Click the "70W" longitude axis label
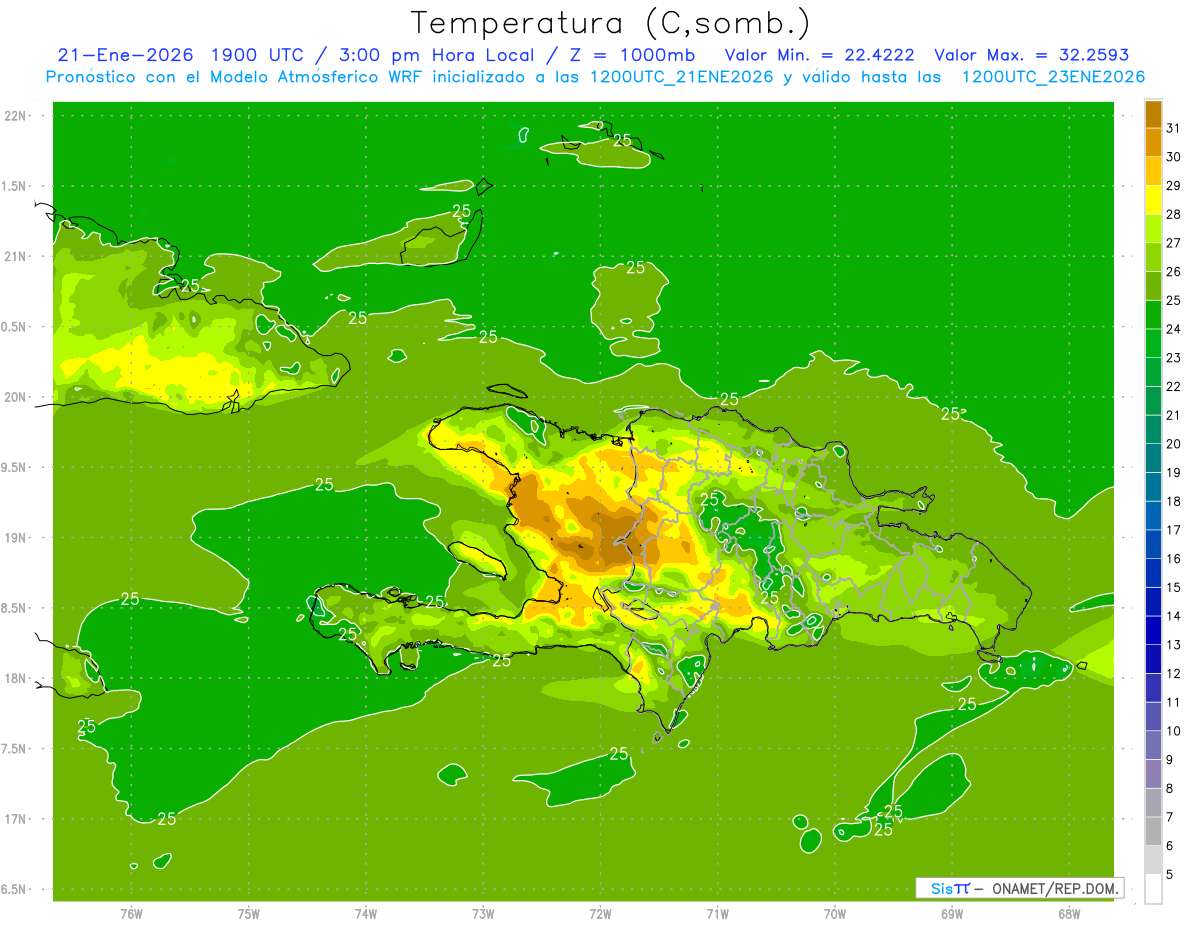This screenshot has width=1200, height=927. (835, 913)
